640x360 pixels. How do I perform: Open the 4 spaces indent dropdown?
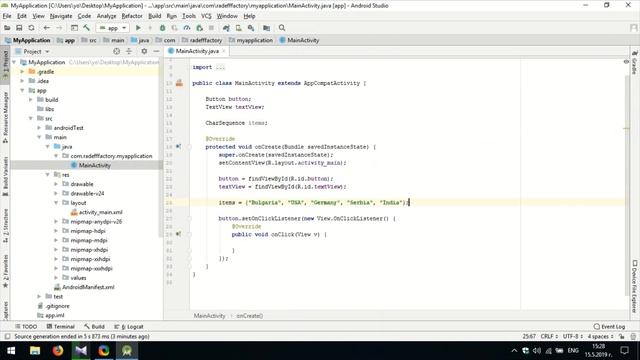[x=600, y=336]
